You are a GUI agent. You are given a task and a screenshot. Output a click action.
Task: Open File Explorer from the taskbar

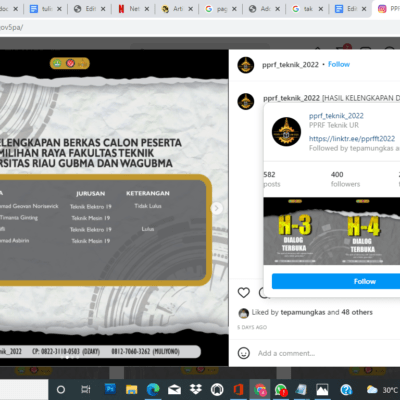click(x=132, y=389)
